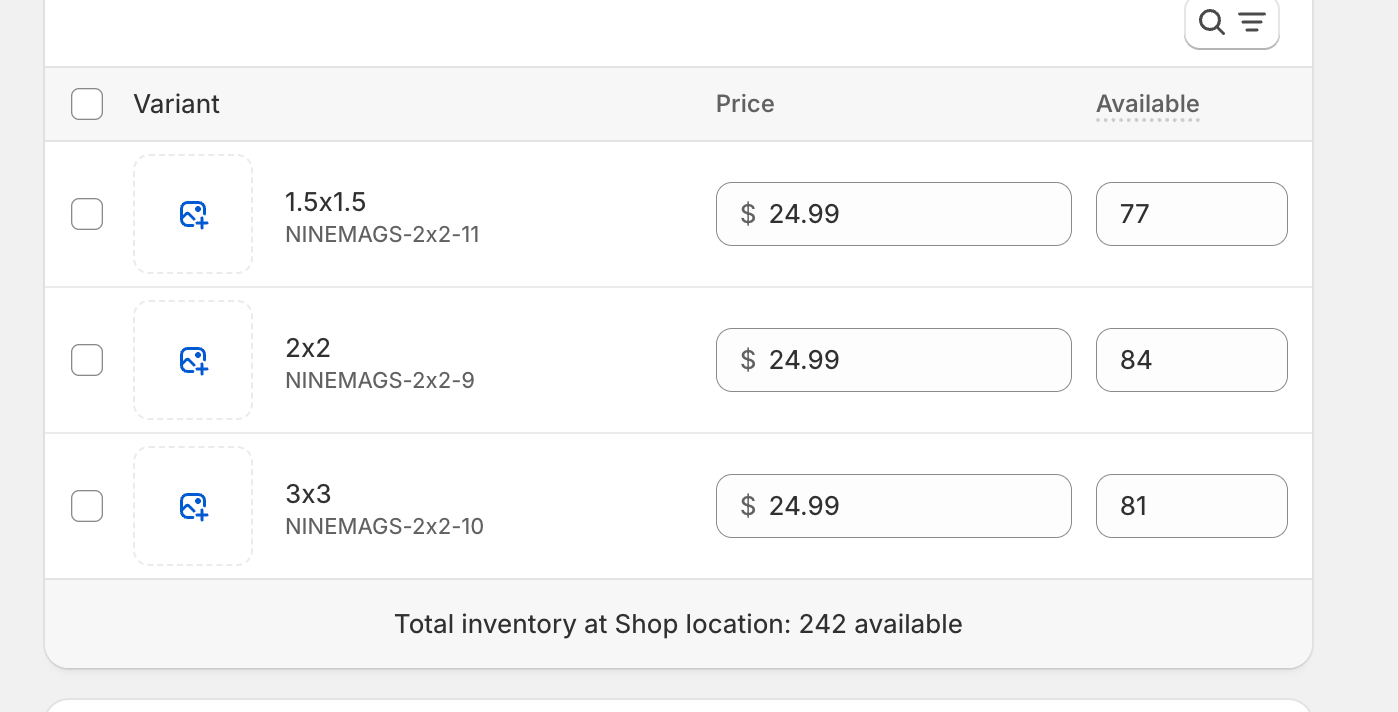Viewport: 1398px width, 712px height.
Task: Click price field for 3x3 variant
Action: tap(905, 506)
